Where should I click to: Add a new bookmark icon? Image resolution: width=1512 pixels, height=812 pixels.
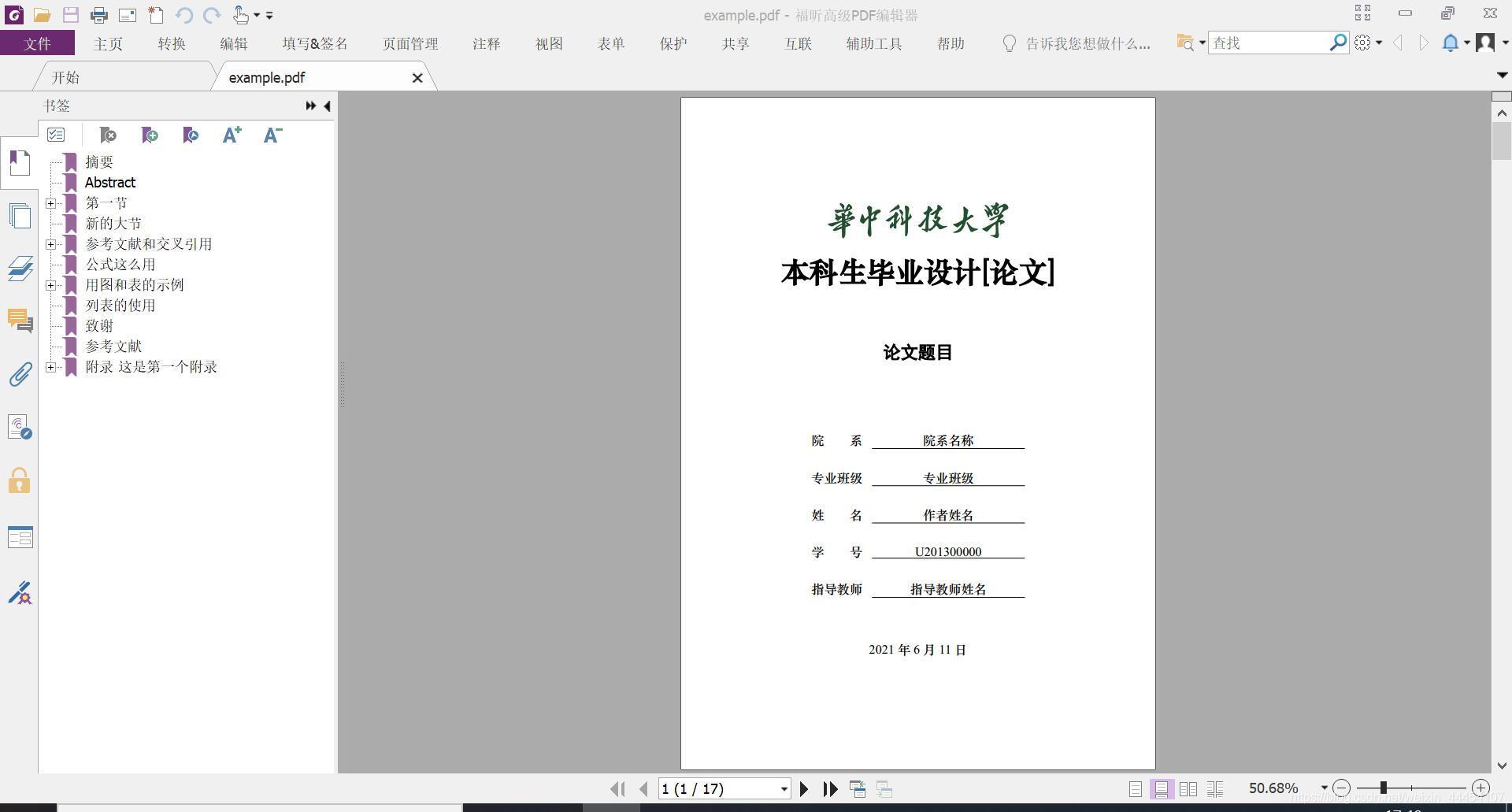point(149,135)
